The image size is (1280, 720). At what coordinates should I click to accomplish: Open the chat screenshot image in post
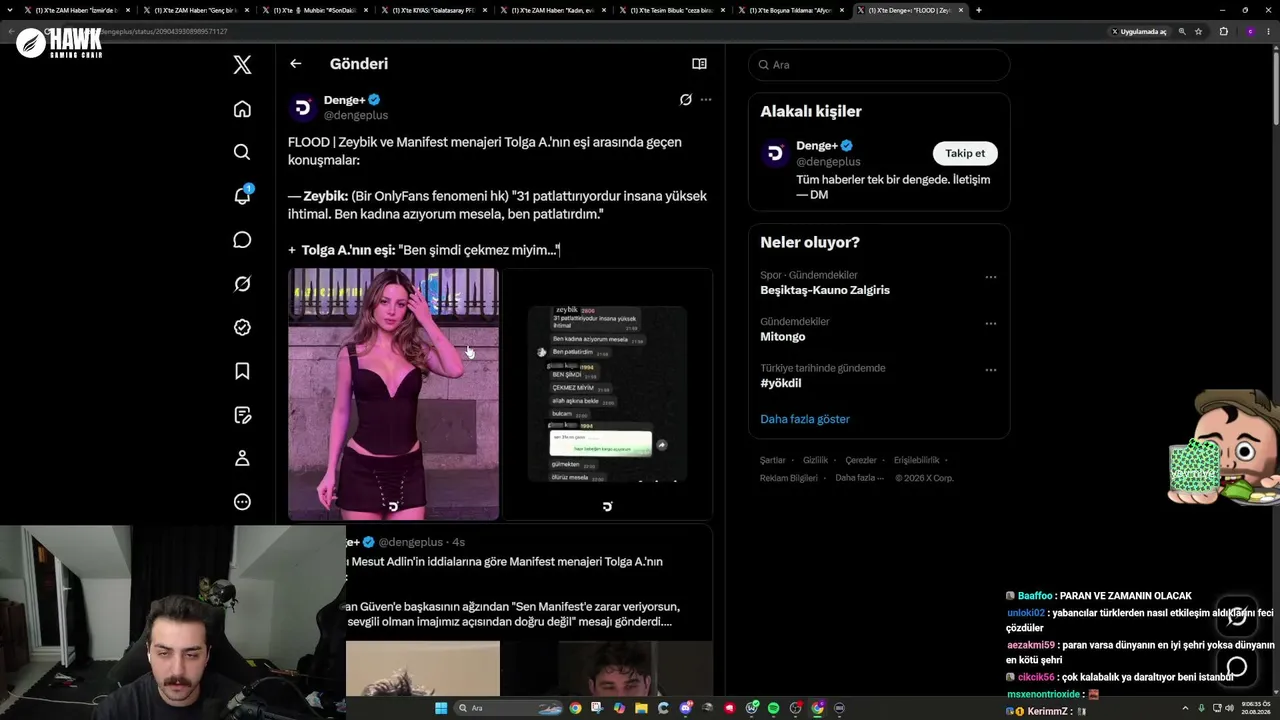click(608, 394)
